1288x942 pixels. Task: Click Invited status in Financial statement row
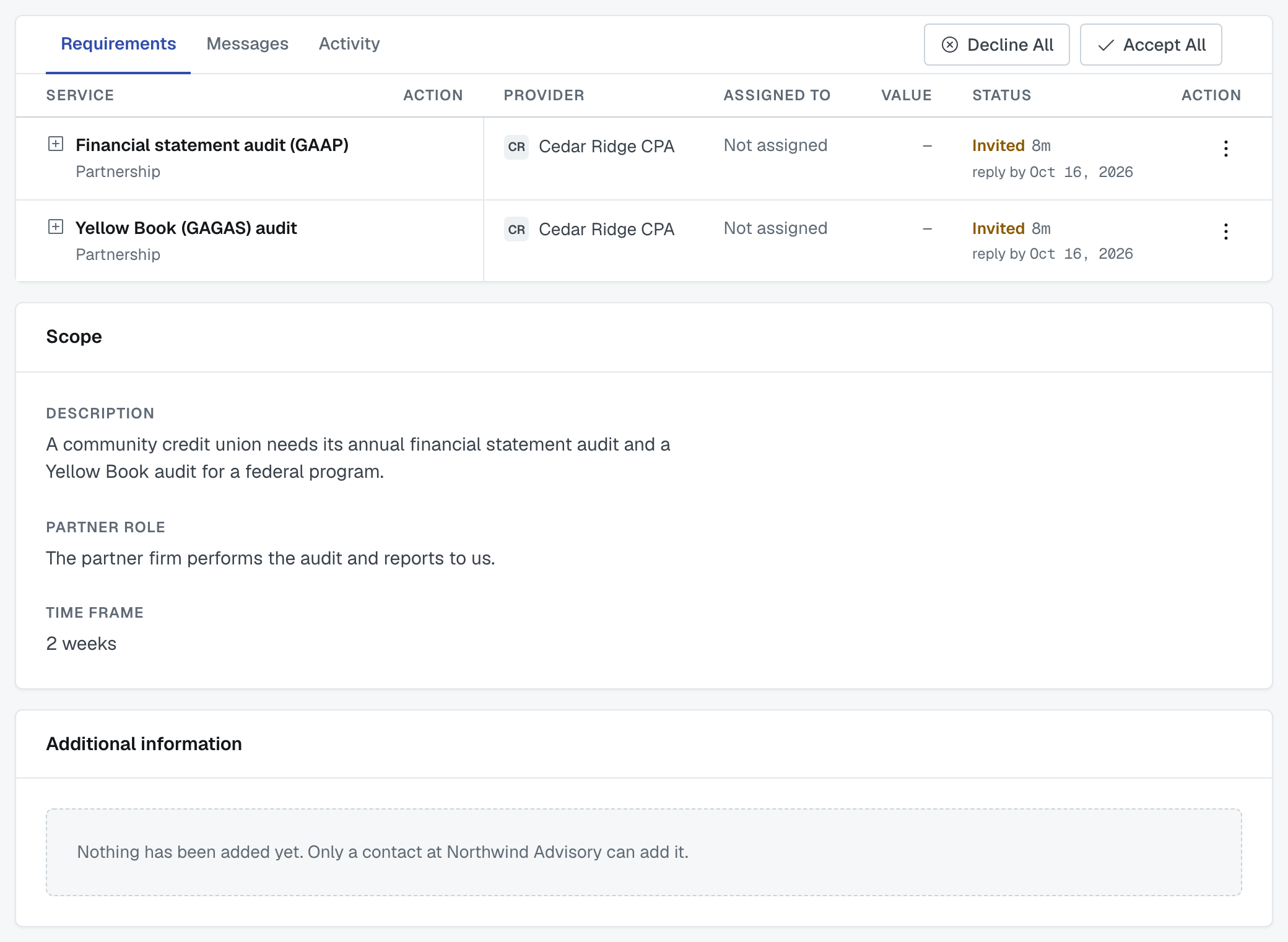[x=998, y=145]
